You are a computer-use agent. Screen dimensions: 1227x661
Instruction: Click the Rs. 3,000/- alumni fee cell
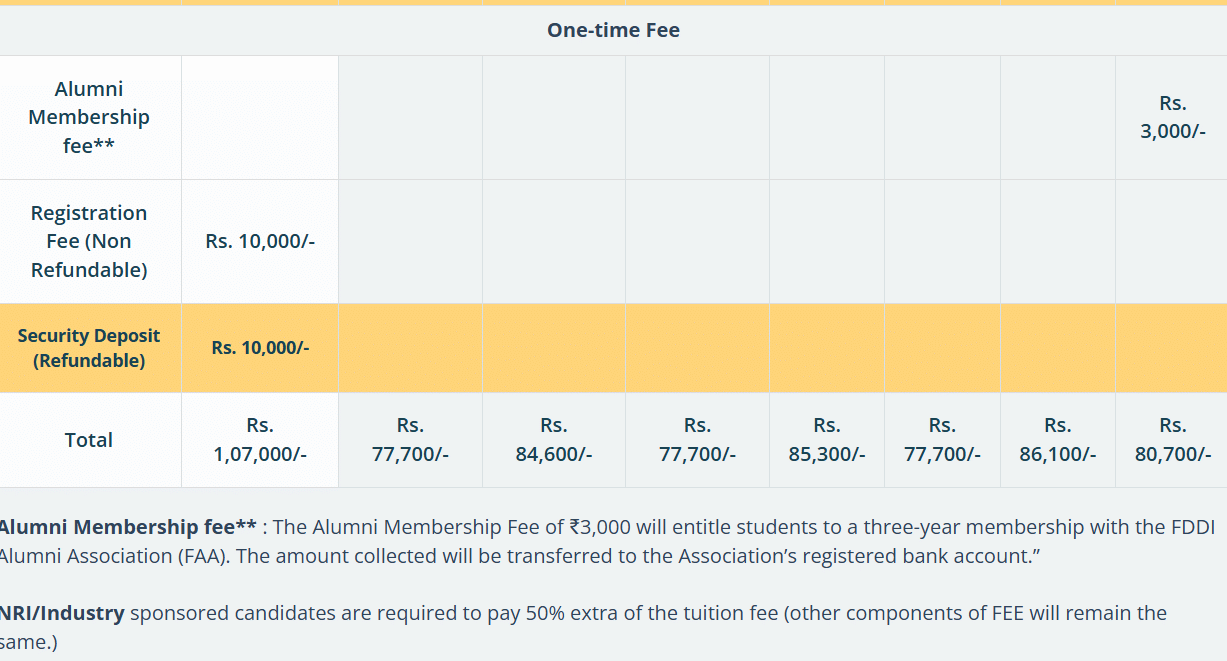(x=1172, y=117)
